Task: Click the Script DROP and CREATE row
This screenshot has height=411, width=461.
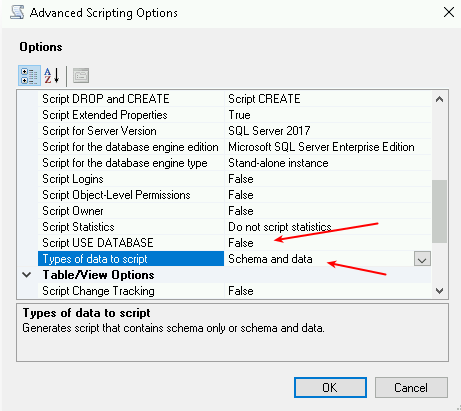Action: point(234,99)
